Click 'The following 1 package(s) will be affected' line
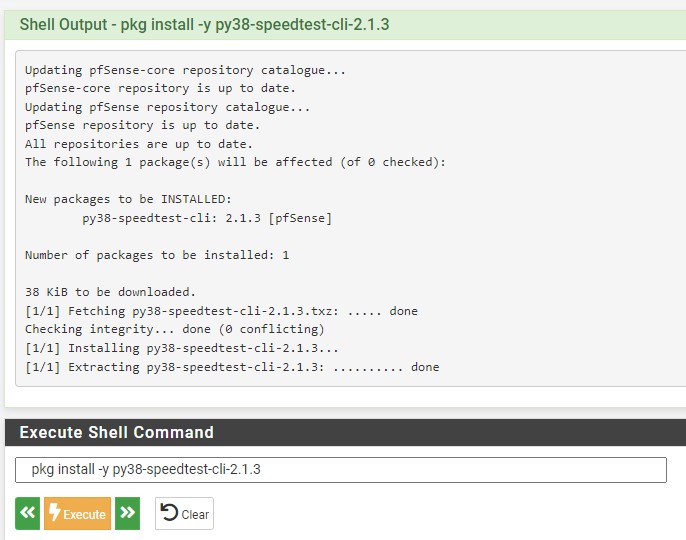Image resolution: width=686 pixels, height=540 pixels. pos(235,162)
